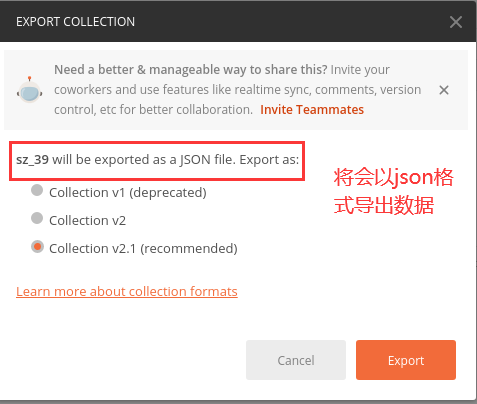Image resolution: width=477 pixels, height=404 pixels.
Task: Cancel the collection export
Action: (x=296, y=360)
